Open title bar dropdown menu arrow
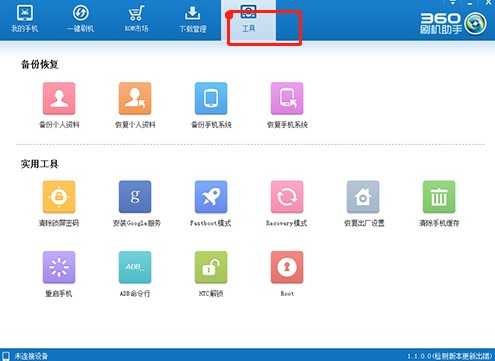 pos(453,2)
